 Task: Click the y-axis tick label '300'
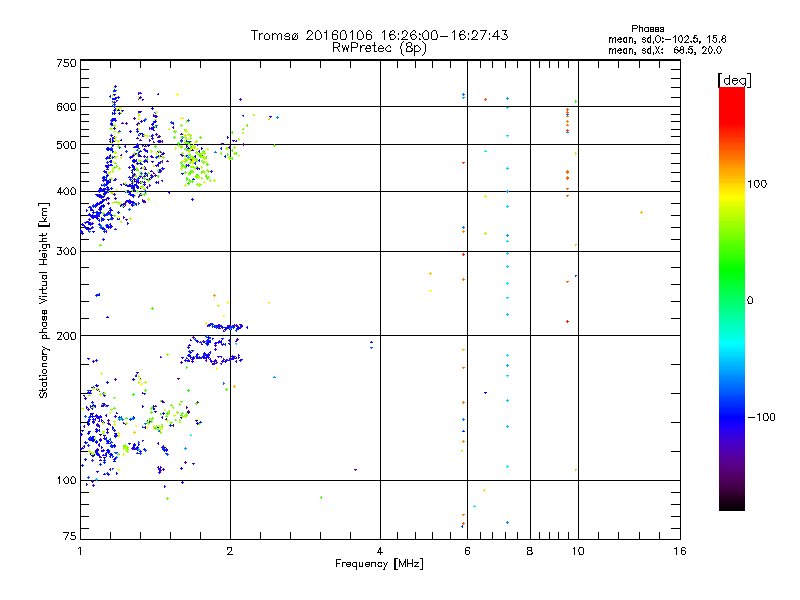coord(66,252)
